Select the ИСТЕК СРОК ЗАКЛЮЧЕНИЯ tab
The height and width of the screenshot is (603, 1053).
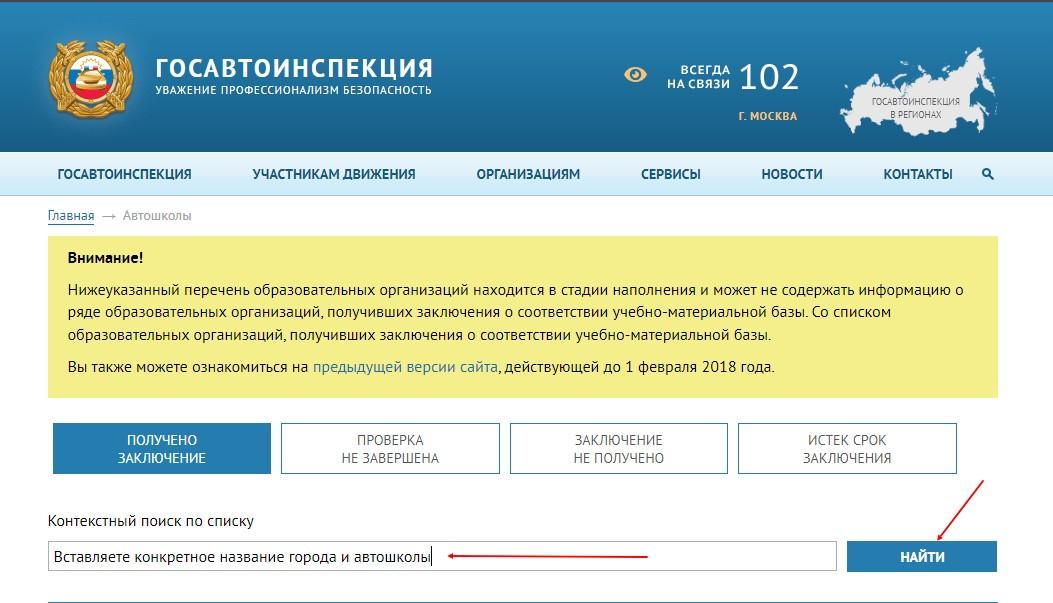847,449
